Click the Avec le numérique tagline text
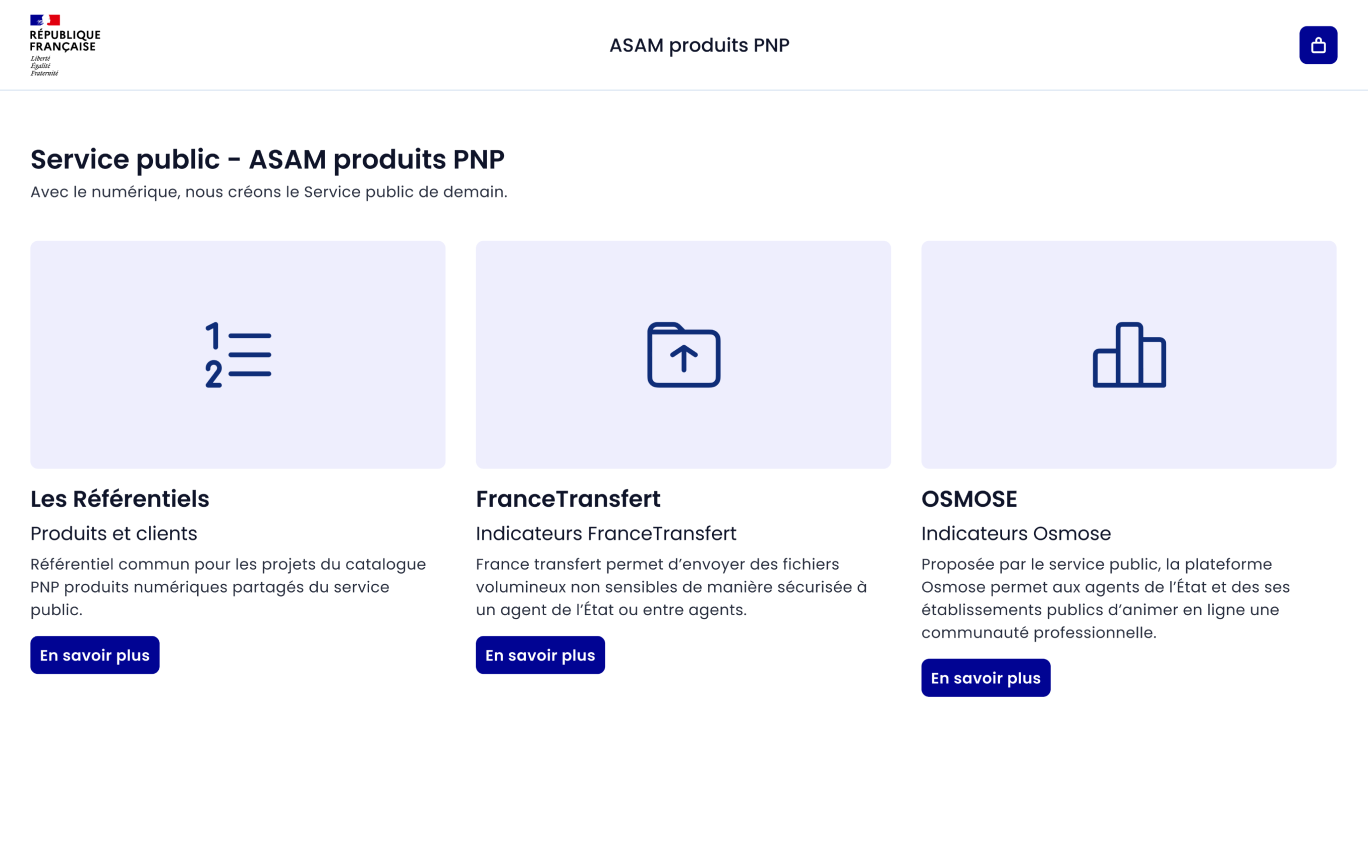Viewport: 1368px width, 854px height. 269,192
